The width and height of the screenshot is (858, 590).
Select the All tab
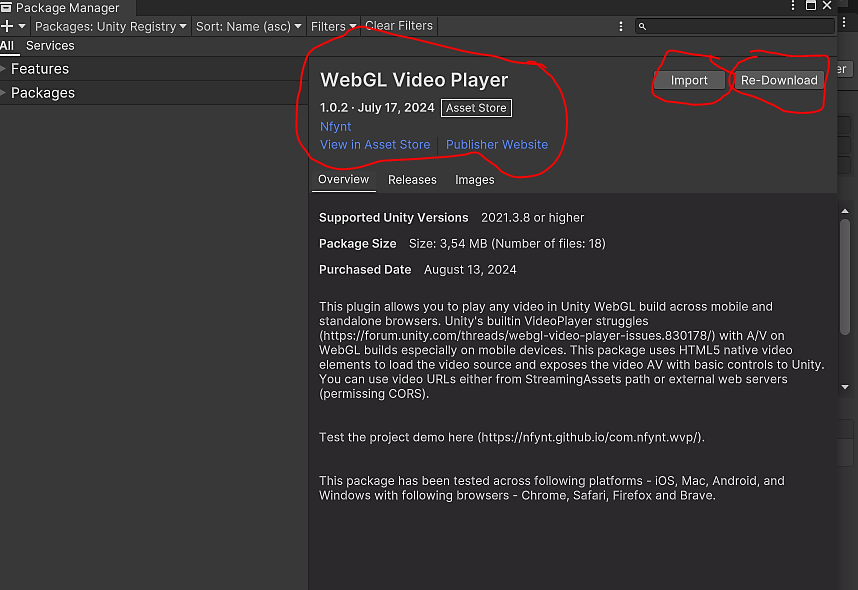(7, 46)
